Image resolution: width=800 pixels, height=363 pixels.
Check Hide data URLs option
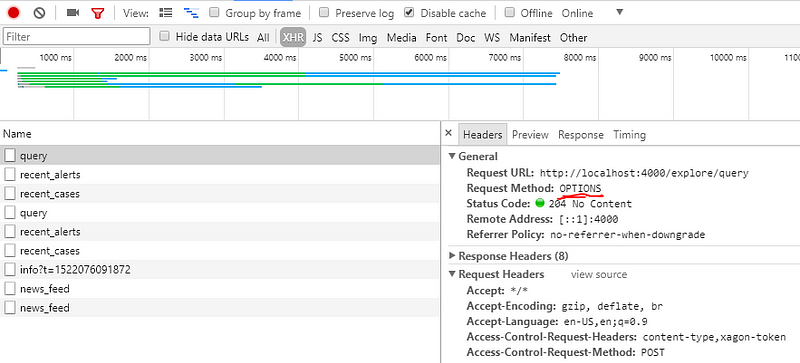164,36
